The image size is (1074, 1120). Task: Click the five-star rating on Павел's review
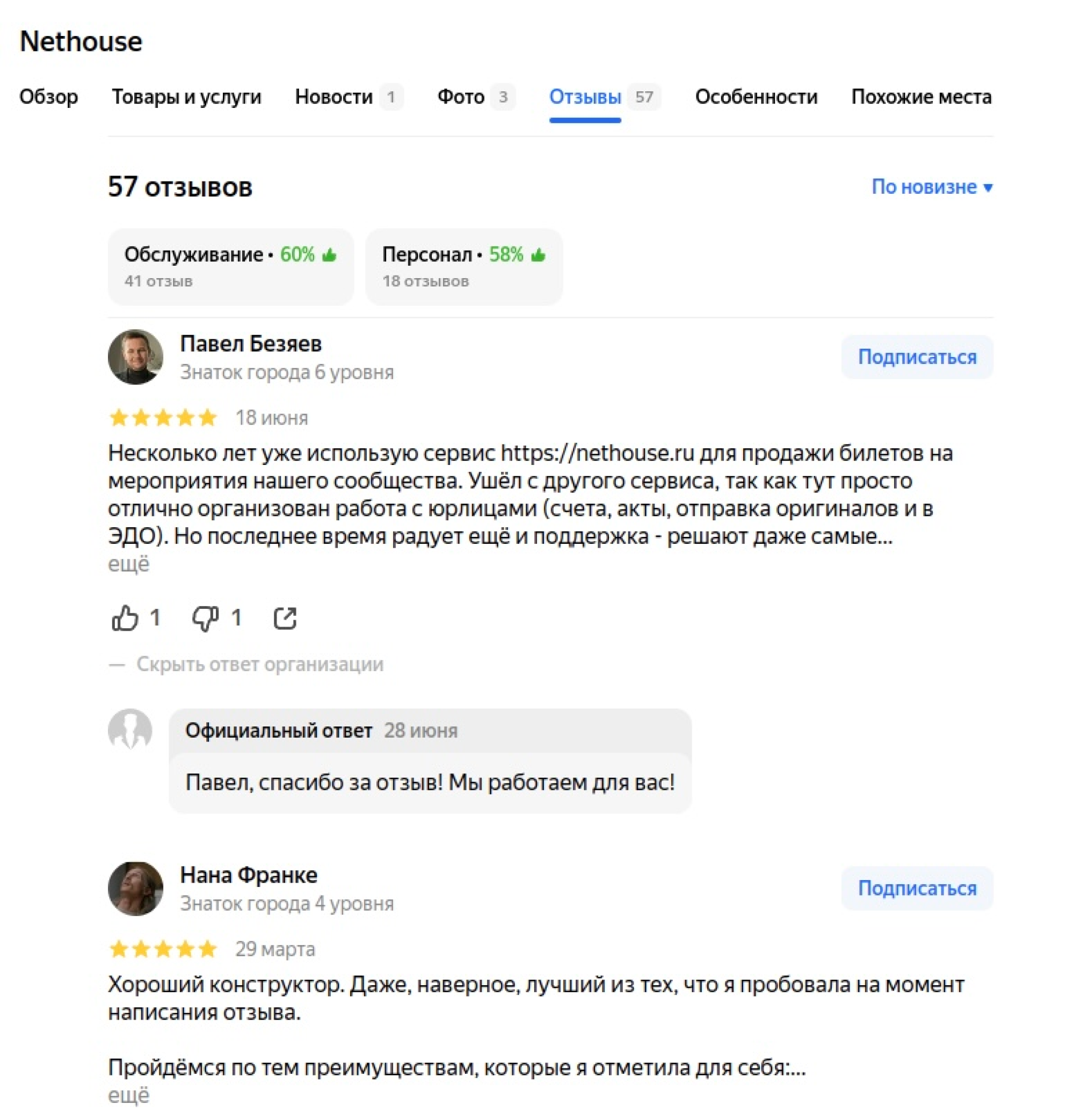[x=162, y=418]
